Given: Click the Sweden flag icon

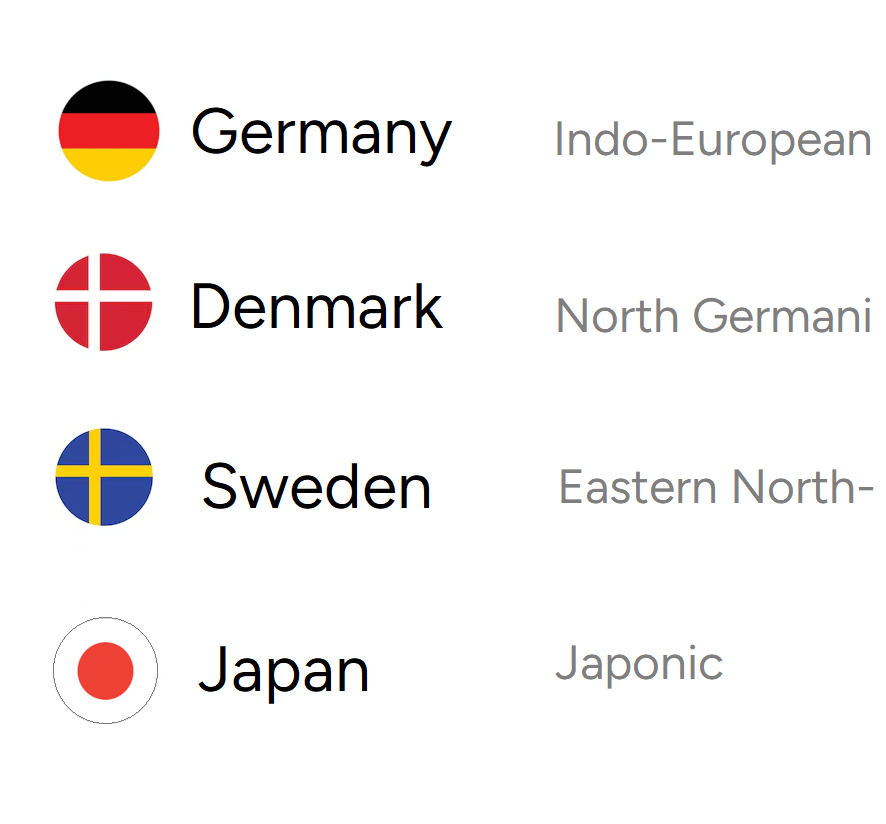Looking at the screenshot, I should pyautogui.click(x=104, y=477).
